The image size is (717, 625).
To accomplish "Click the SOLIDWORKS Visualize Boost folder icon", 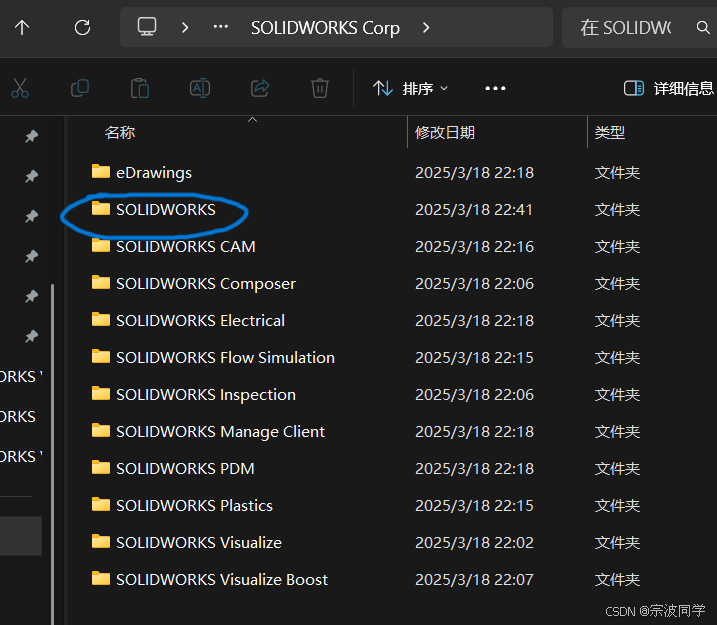I will pyautogui.click(x=101, y=579).
